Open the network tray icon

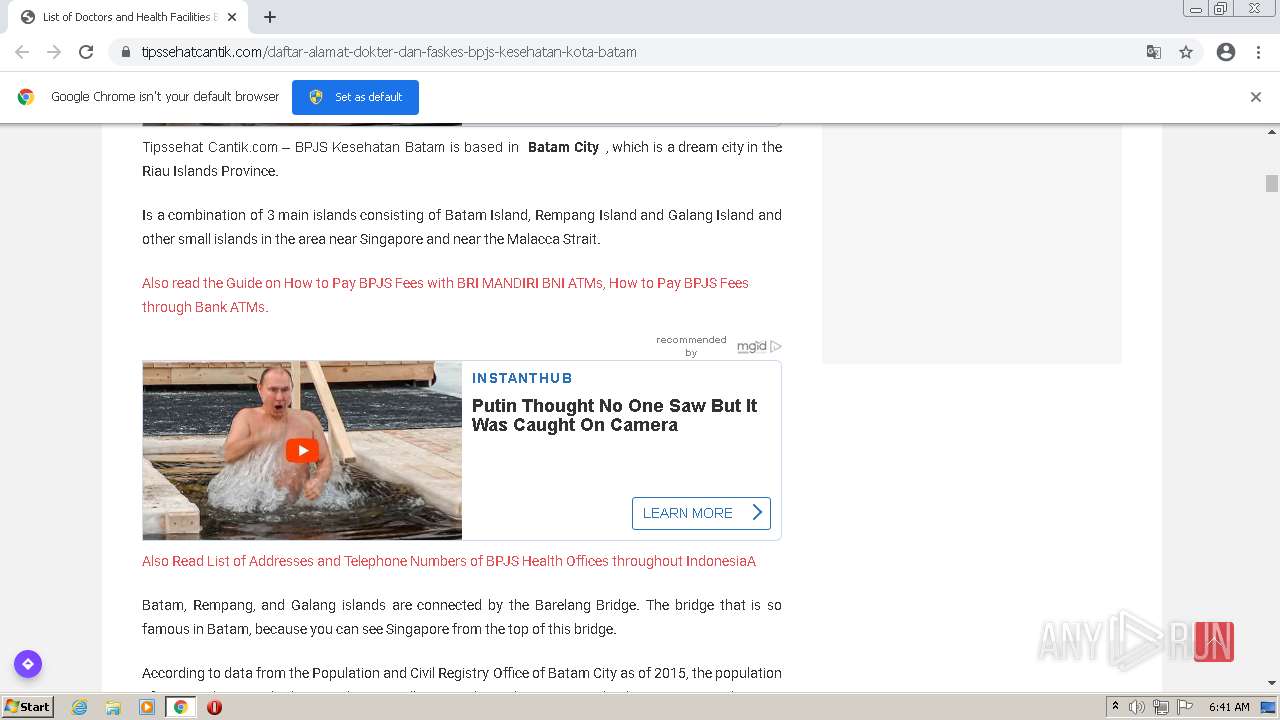tap(1161, 707)
